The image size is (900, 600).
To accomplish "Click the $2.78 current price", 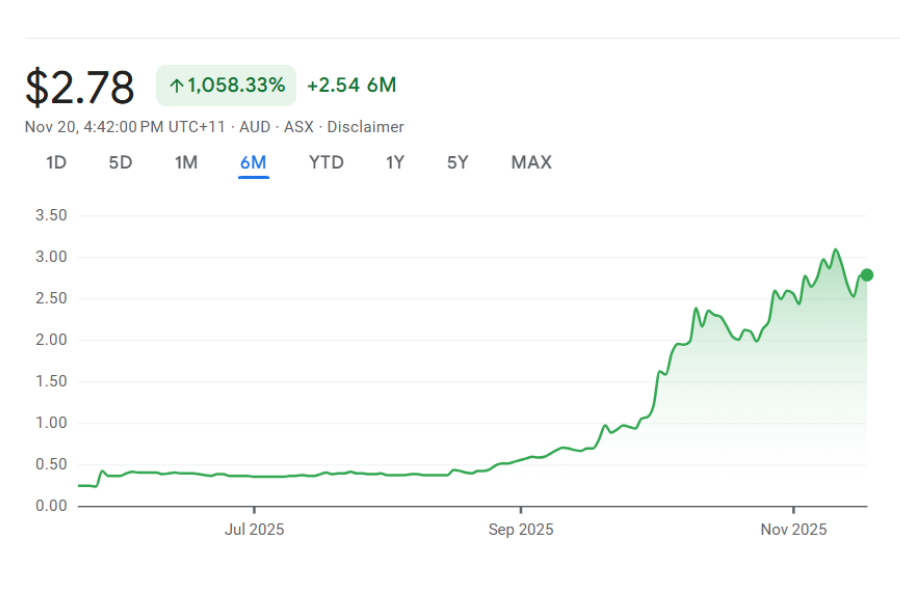I will pos(80,87).
